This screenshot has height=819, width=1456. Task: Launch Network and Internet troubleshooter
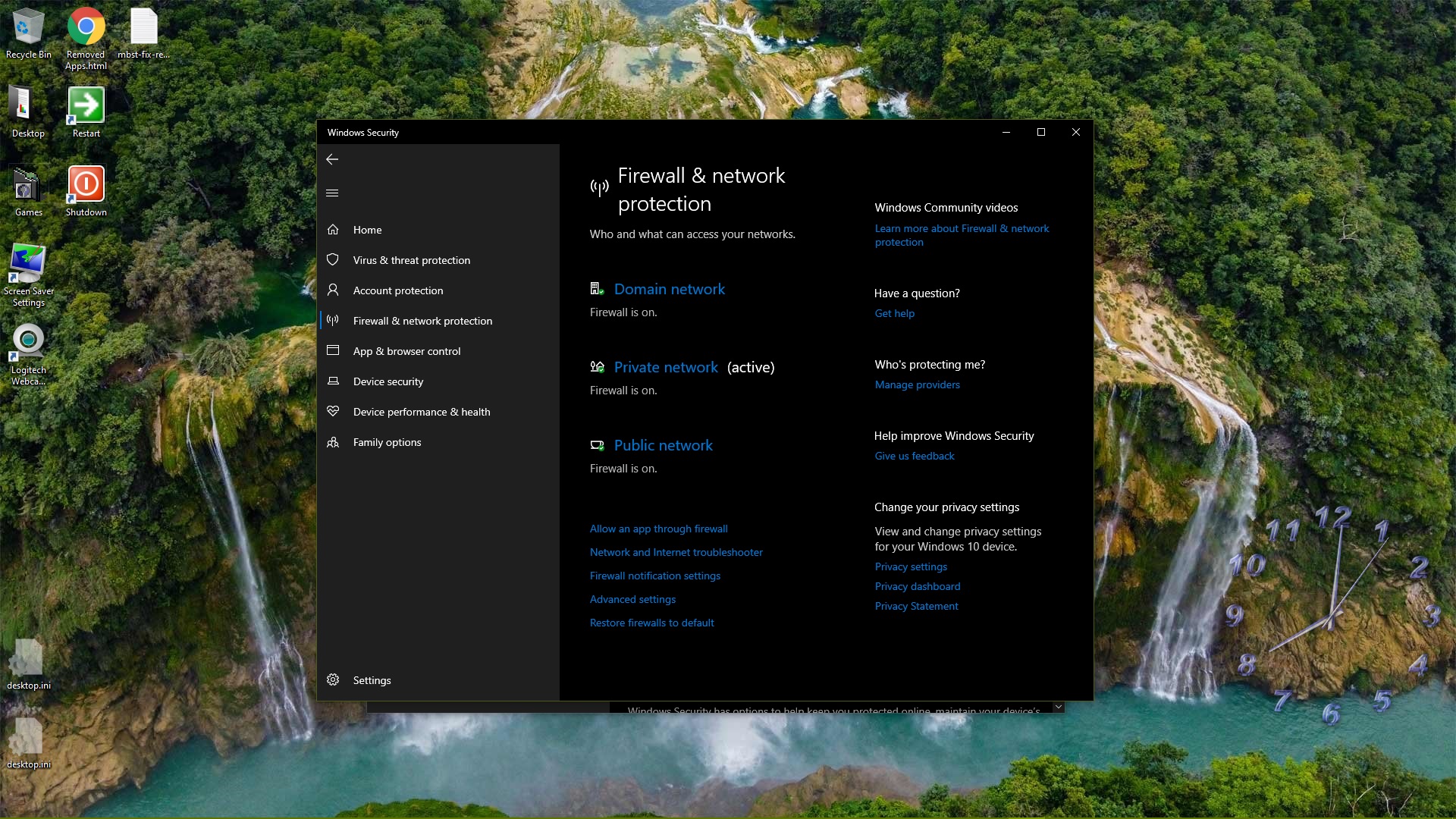coord(676,552)
